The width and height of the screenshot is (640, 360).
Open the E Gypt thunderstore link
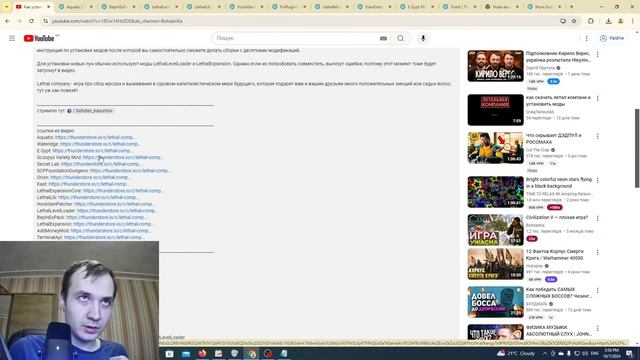[x=93, y=151]
